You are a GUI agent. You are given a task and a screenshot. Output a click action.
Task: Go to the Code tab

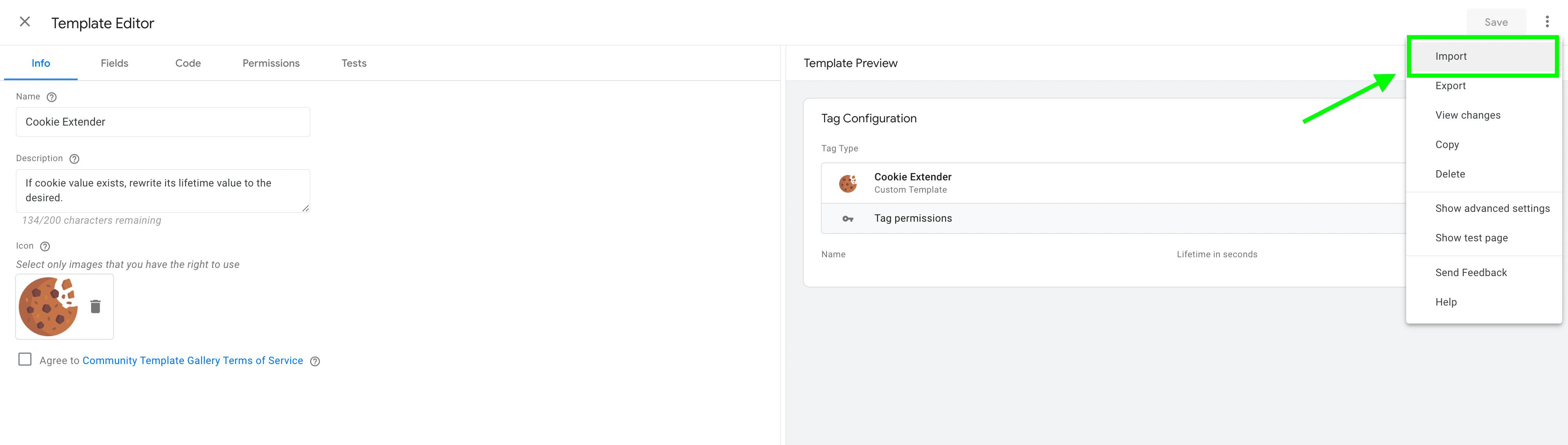188,63
